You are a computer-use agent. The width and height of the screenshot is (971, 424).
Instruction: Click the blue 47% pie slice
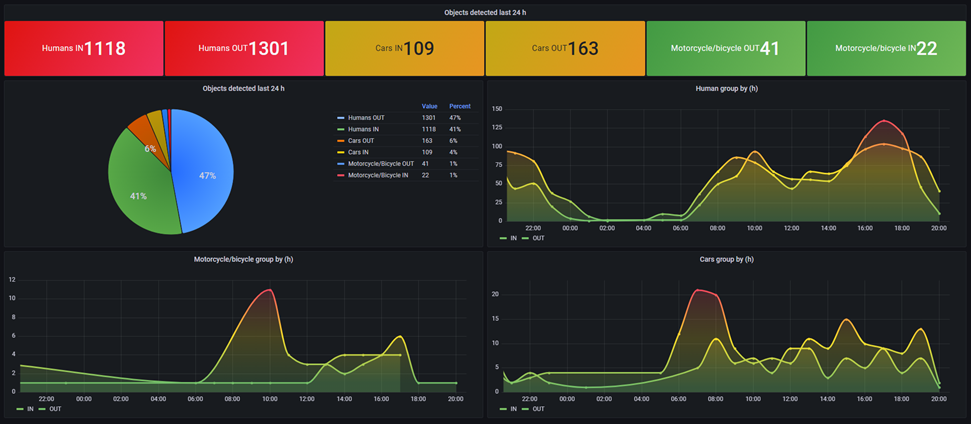(x=204, y=173)
